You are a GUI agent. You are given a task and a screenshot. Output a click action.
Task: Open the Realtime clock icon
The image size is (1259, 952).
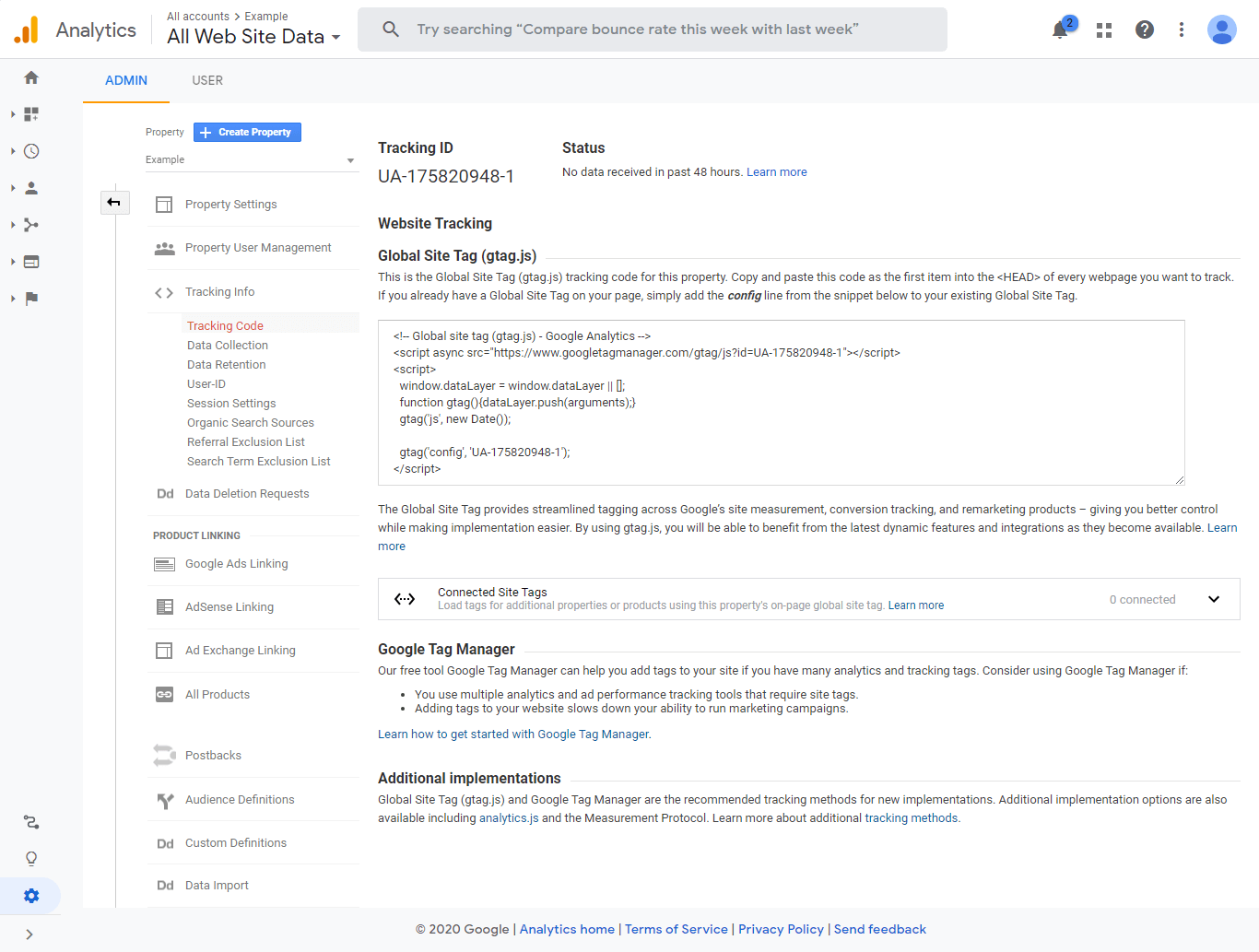click(x=31, y=151)
